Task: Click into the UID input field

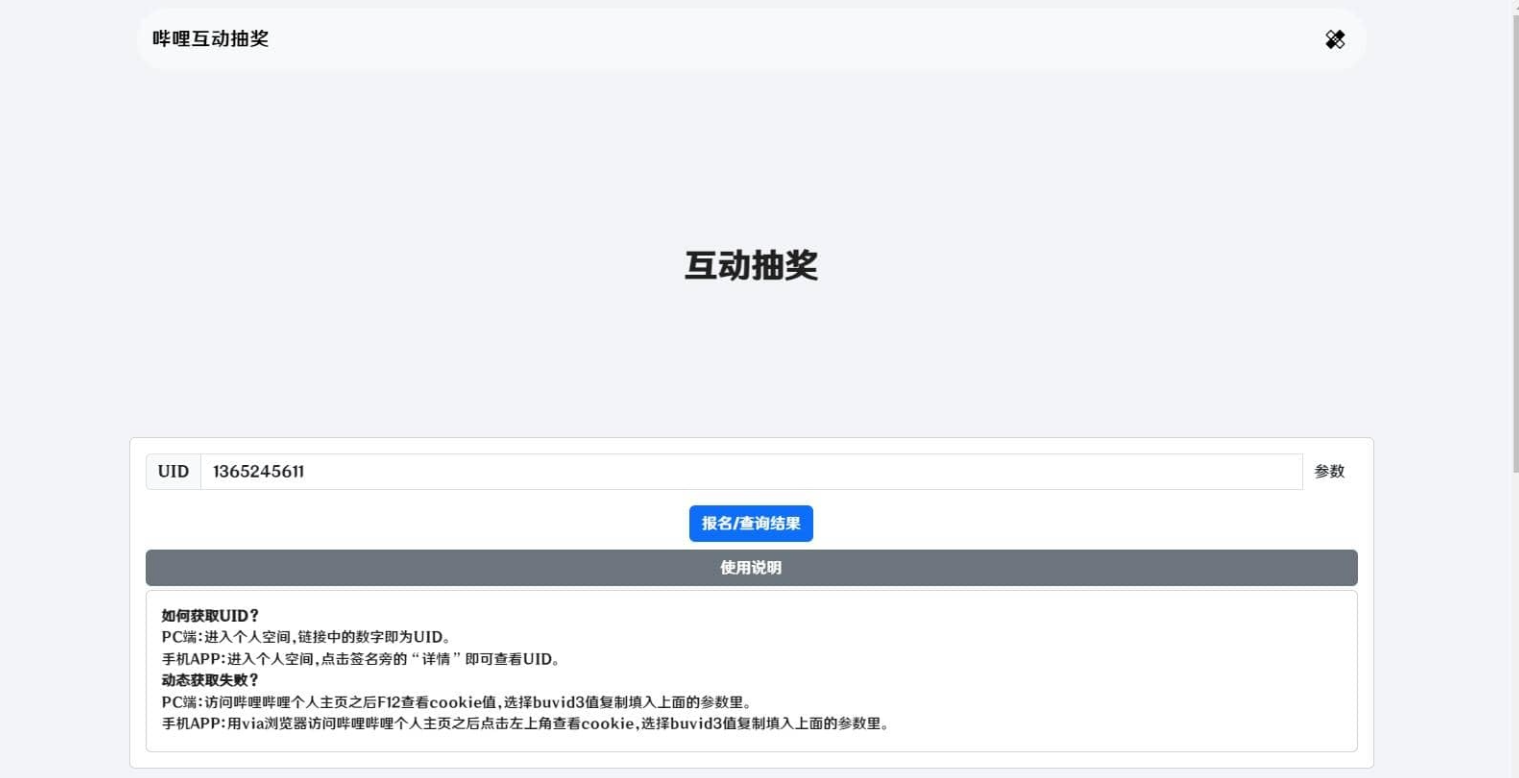Action: [750, 472]
